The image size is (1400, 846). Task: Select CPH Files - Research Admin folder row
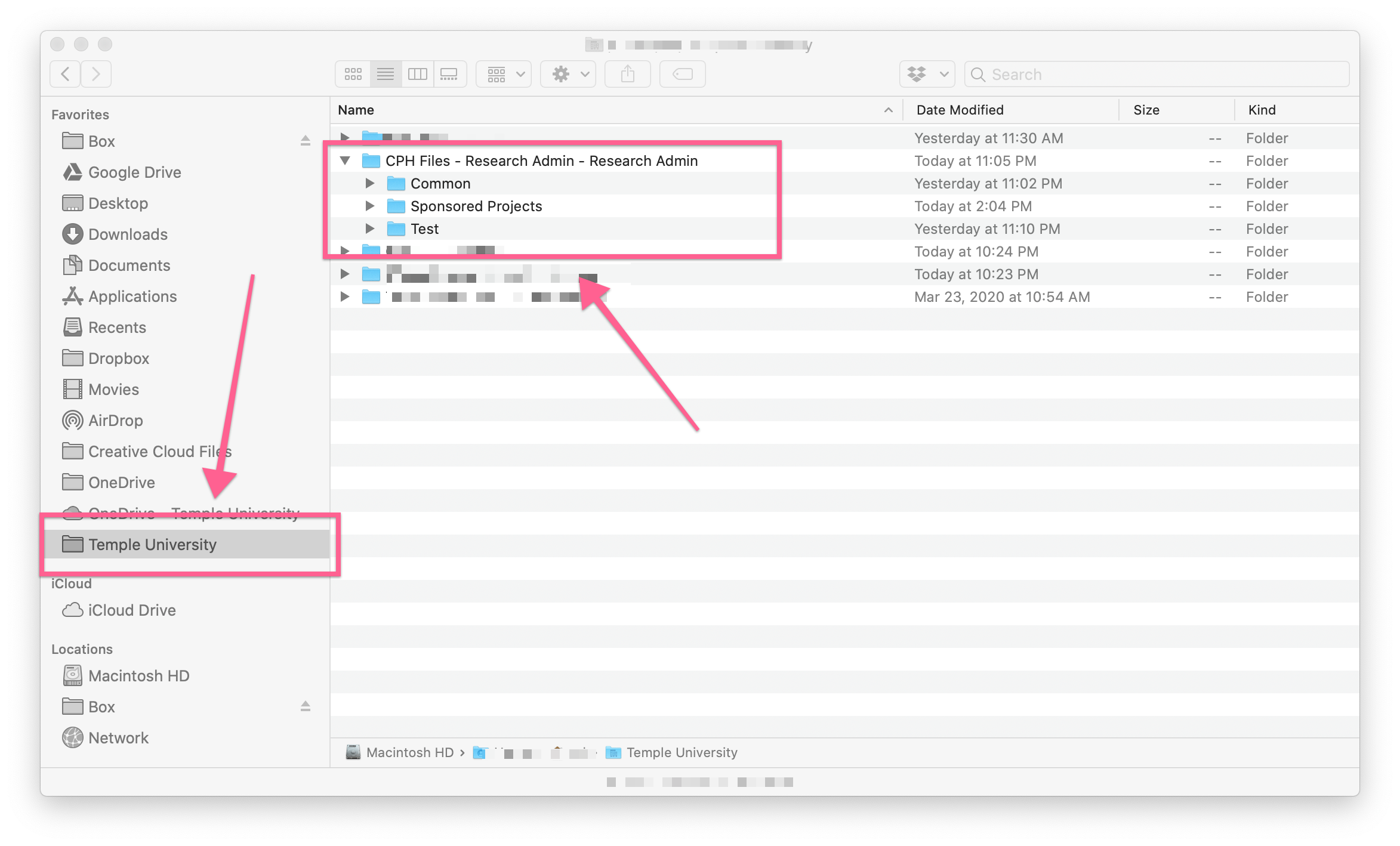(x=845, y=160)
